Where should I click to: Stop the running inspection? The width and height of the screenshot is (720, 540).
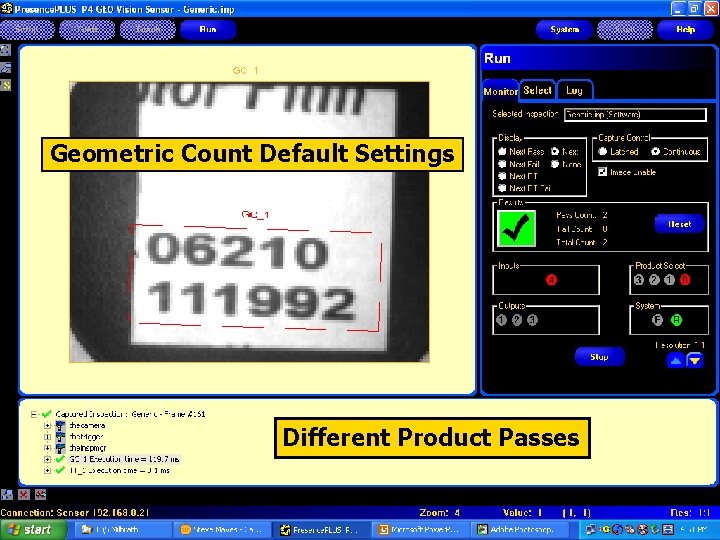[x=600, y=357]
